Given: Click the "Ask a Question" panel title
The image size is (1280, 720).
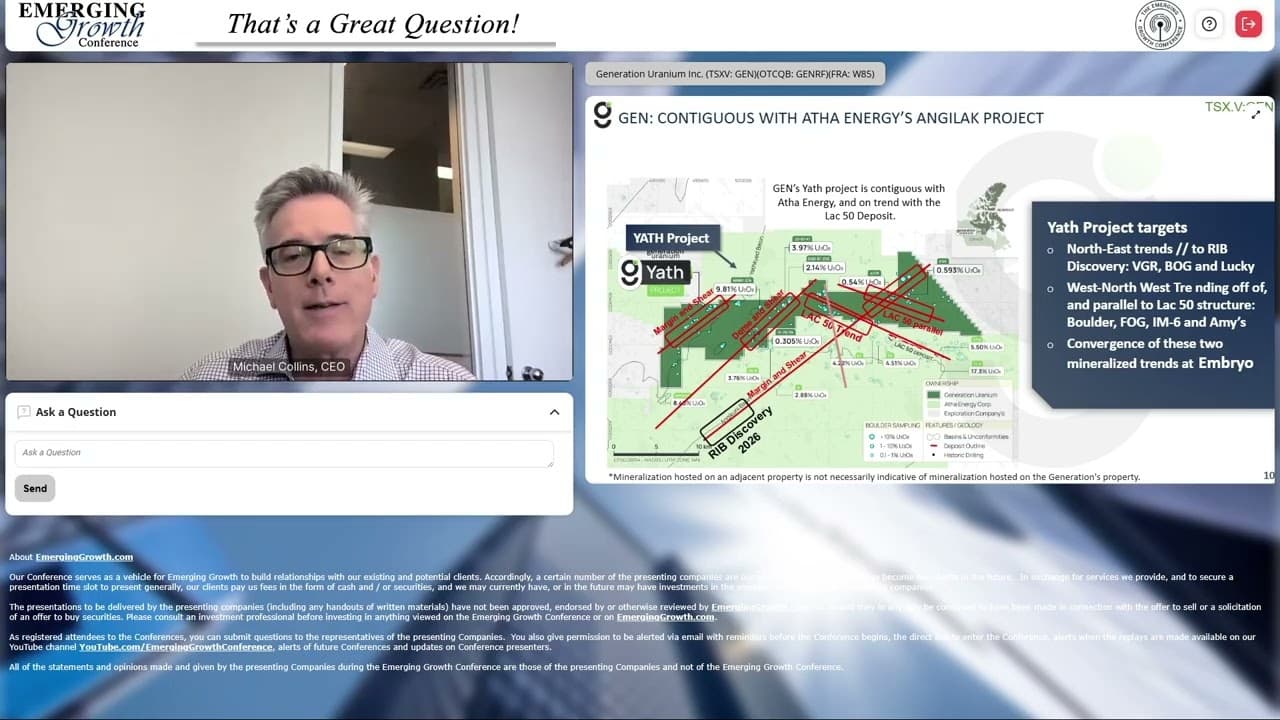Looking at the screenshot, I should tap(76, 412).
